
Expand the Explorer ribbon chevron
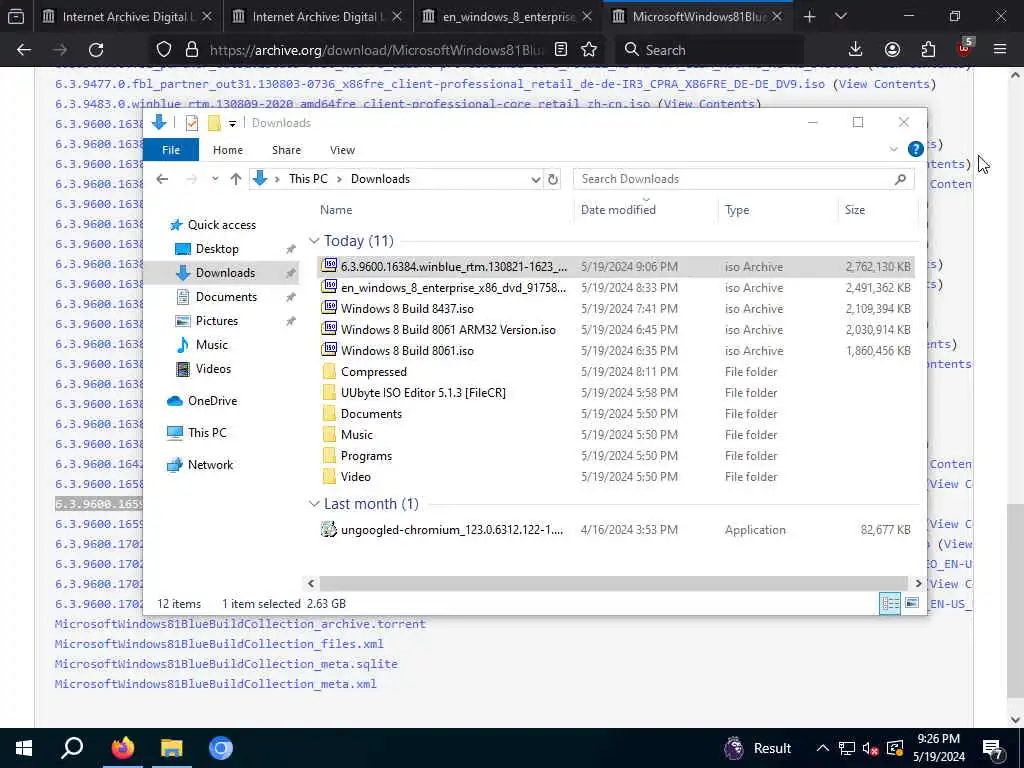(x=893, y=150)
